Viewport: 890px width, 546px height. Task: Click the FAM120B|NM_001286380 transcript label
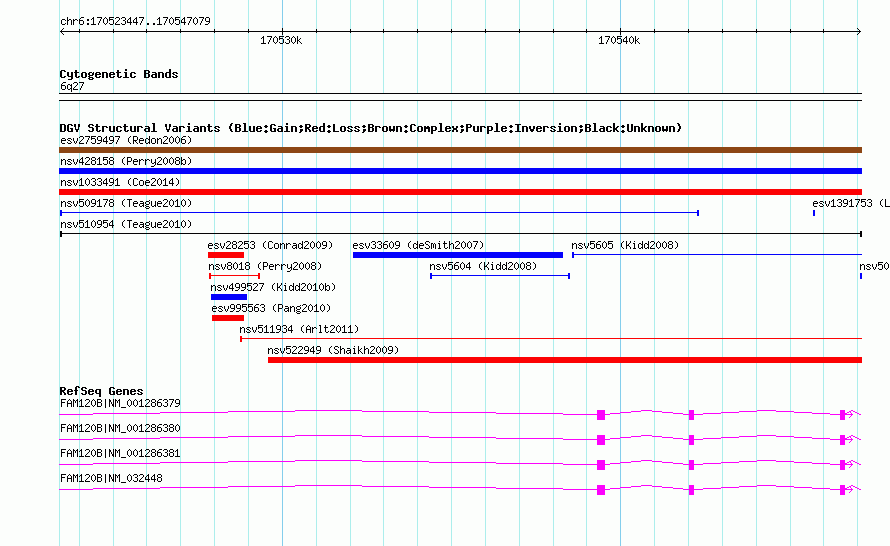pos(120,429)
